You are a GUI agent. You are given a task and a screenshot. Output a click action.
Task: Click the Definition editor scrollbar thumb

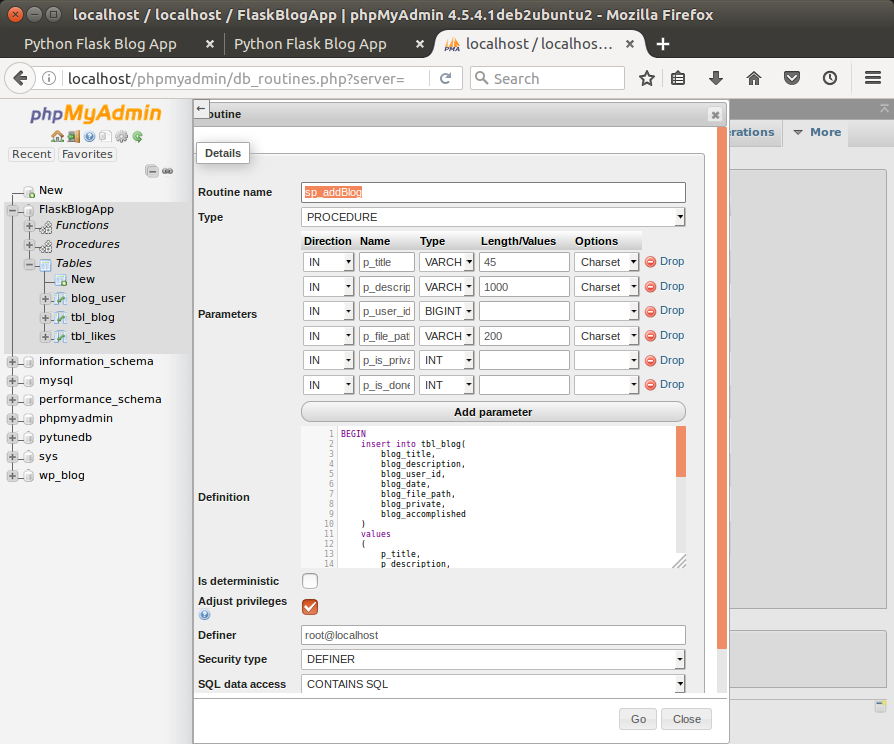681,451
